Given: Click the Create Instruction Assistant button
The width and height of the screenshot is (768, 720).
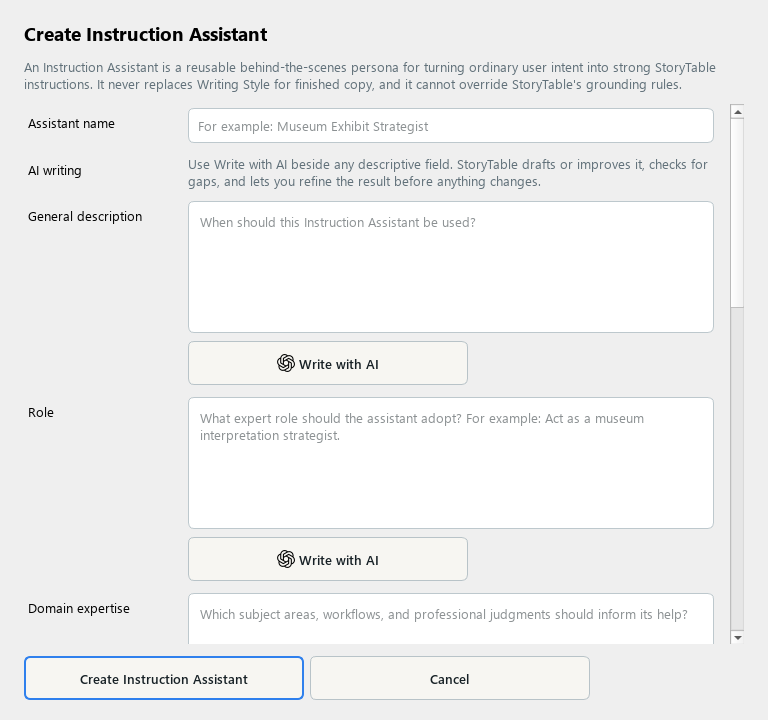Looking at the screenshot, I should click(164, 678).
